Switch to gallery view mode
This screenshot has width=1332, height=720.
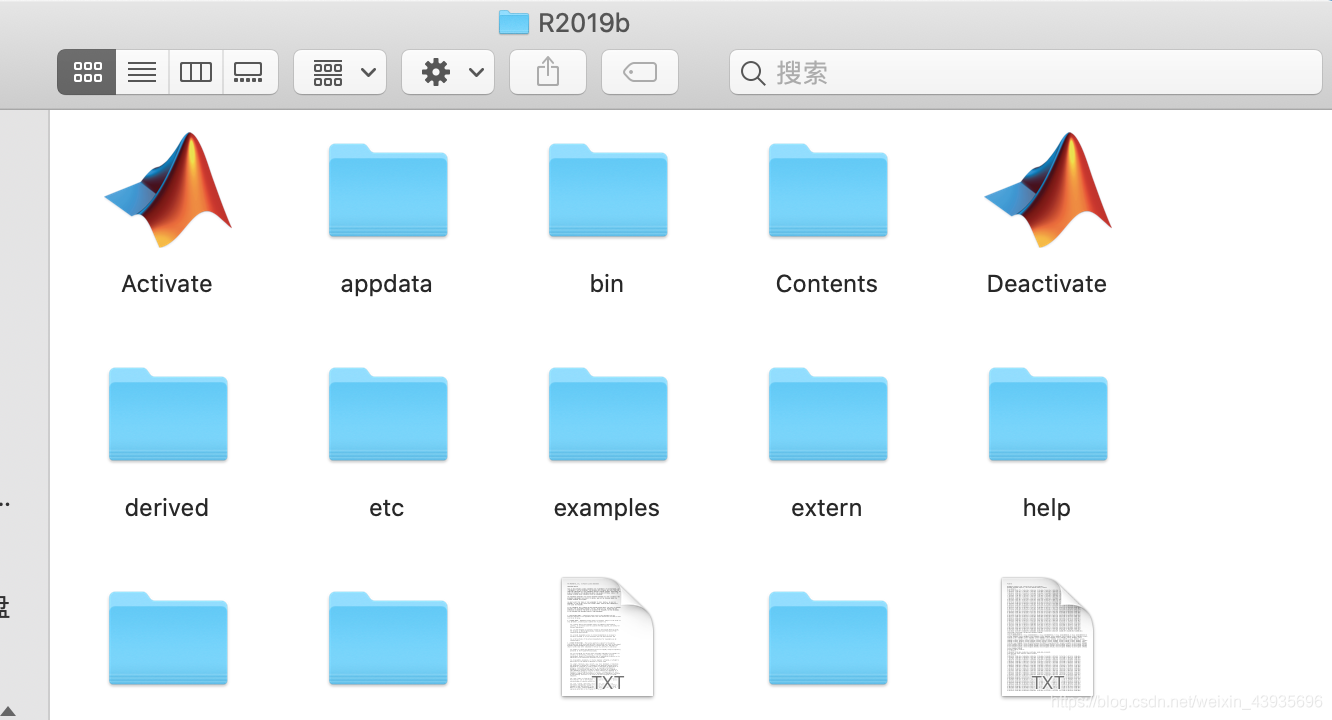[x=249, y=72]
